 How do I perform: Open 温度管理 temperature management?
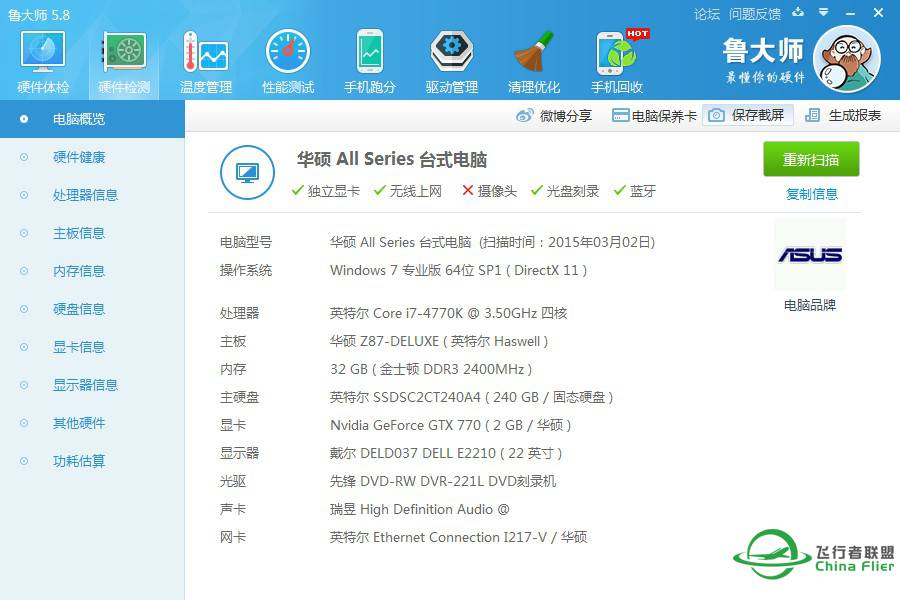(x=206, y=62)
